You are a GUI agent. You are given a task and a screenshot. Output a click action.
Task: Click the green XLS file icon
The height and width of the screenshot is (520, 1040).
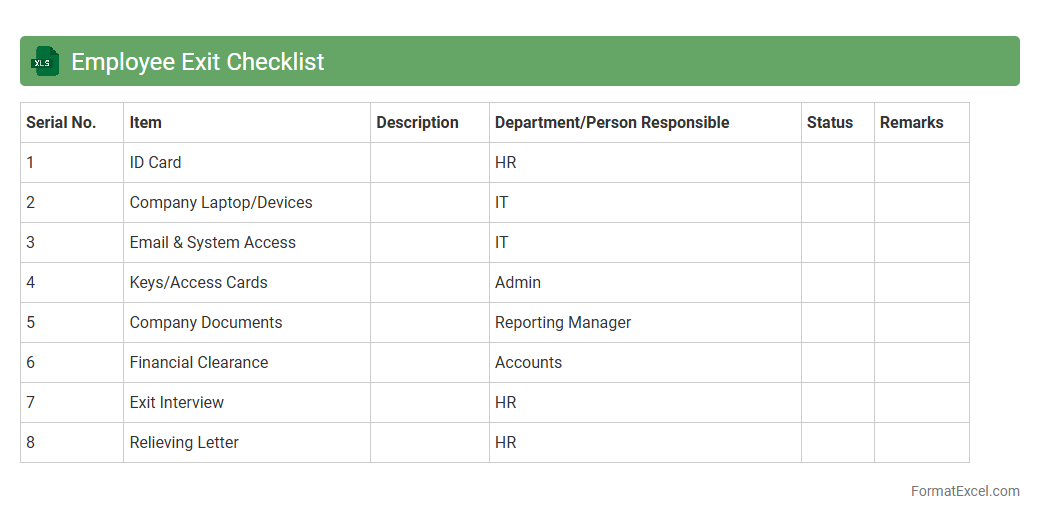click(45, 61)
